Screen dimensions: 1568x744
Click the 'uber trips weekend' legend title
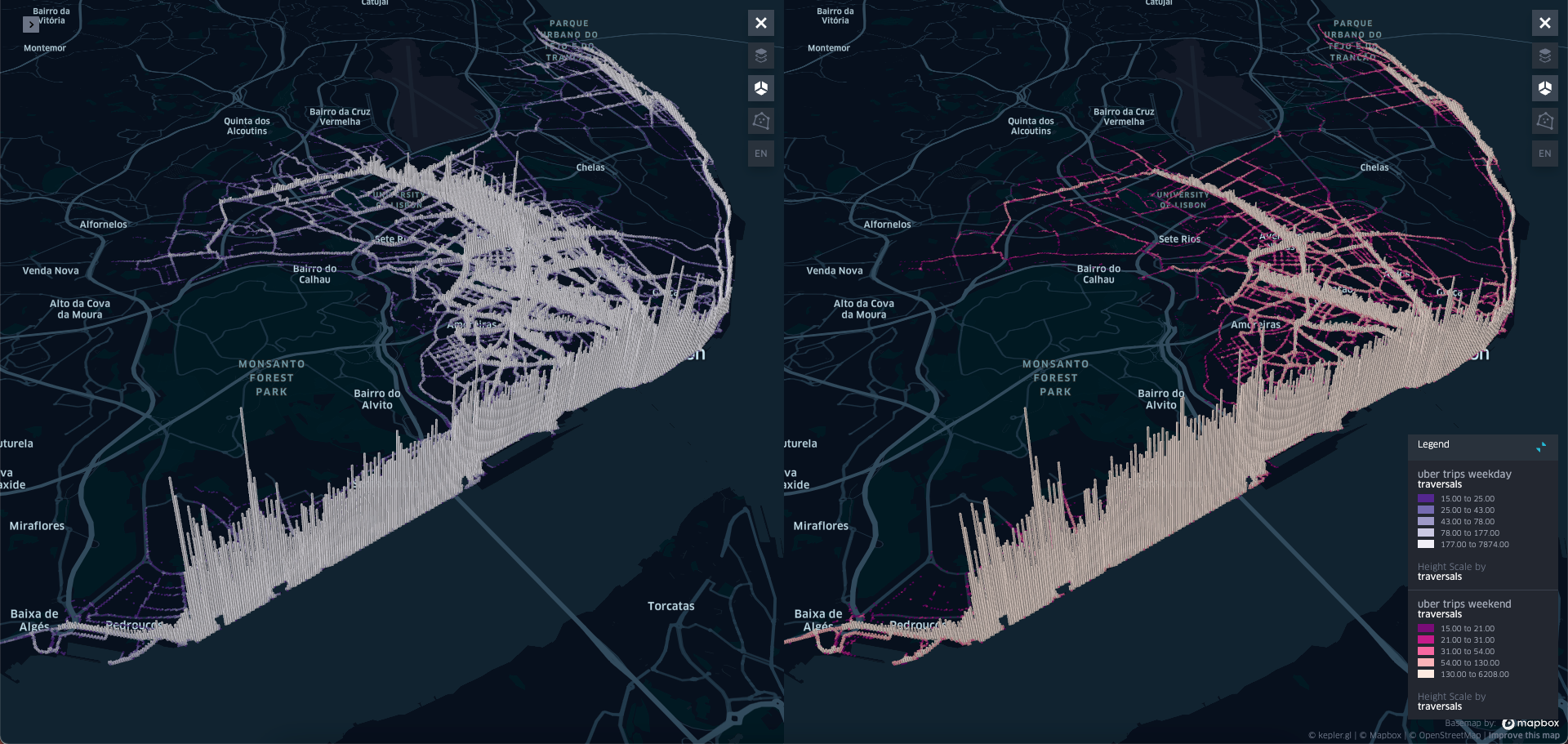(x=1464, y=604)
